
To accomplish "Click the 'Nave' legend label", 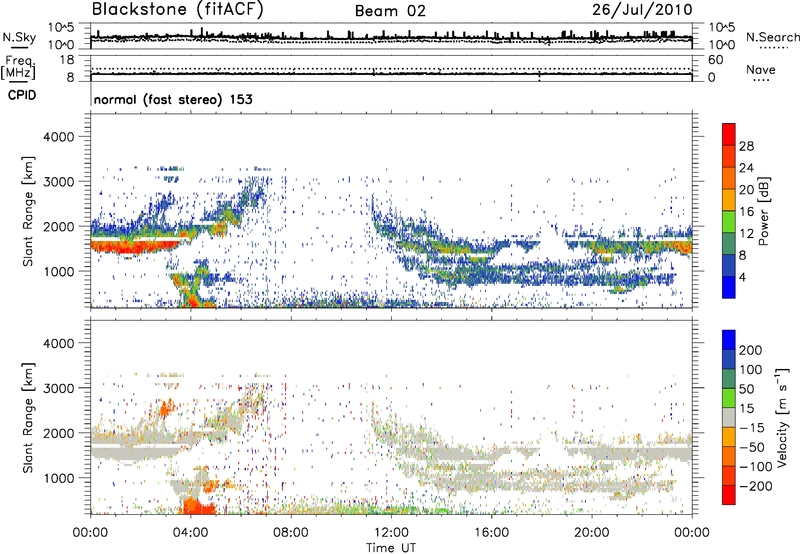I will pyautogui.click(x=761, y=69).
